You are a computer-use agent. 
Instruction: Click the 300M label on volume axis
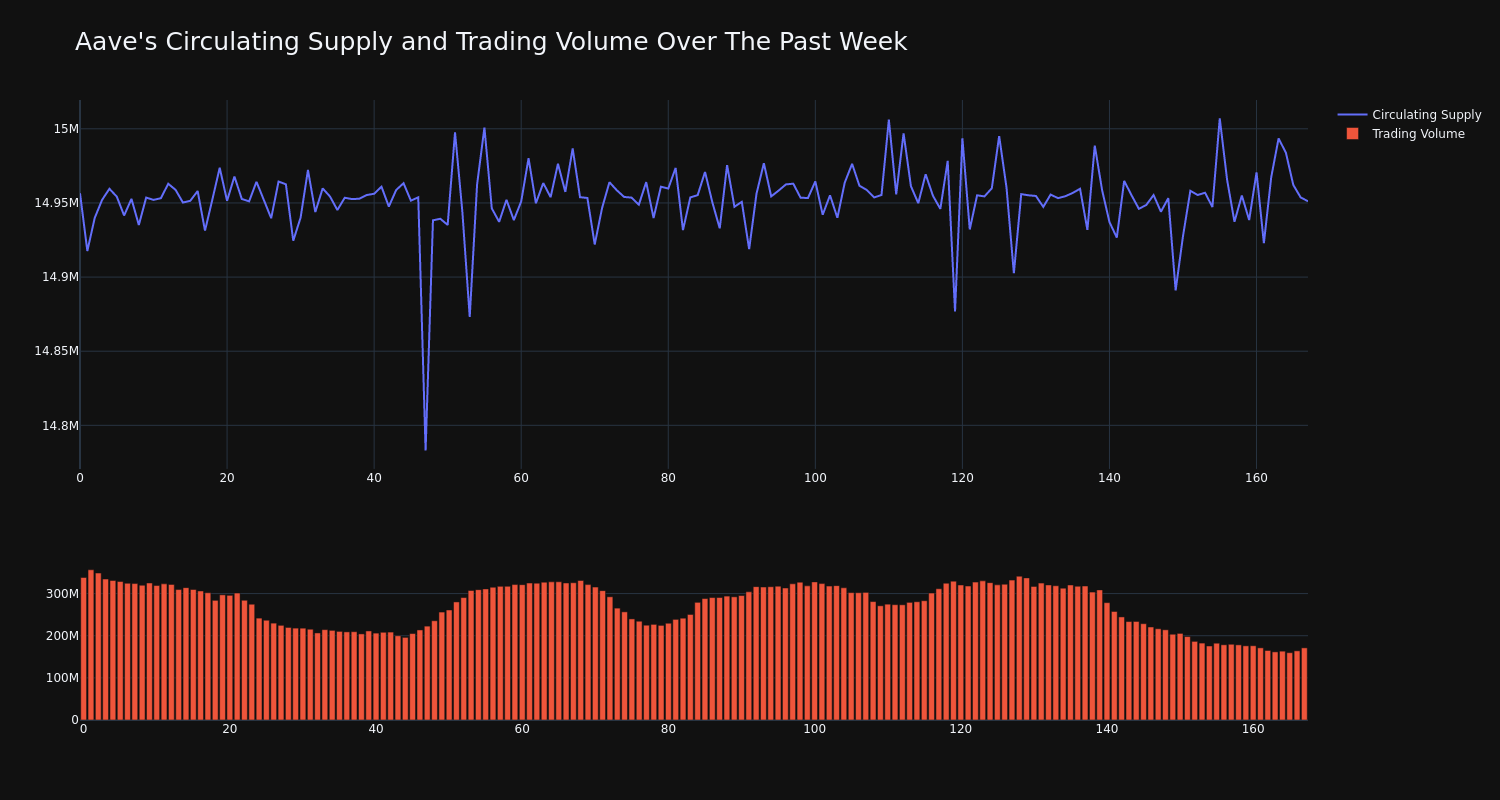point(61,594)
